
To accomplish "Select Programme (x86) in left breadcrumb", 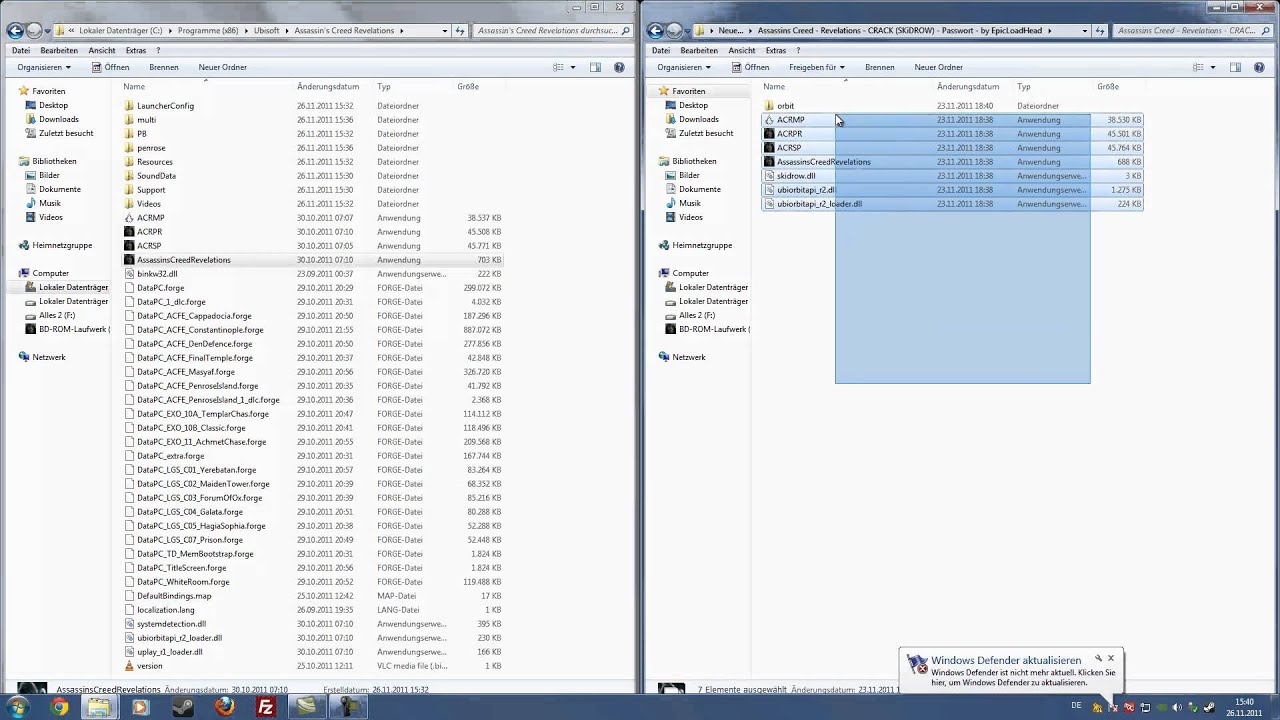I will pyautogui.click(x=206, y=31).
